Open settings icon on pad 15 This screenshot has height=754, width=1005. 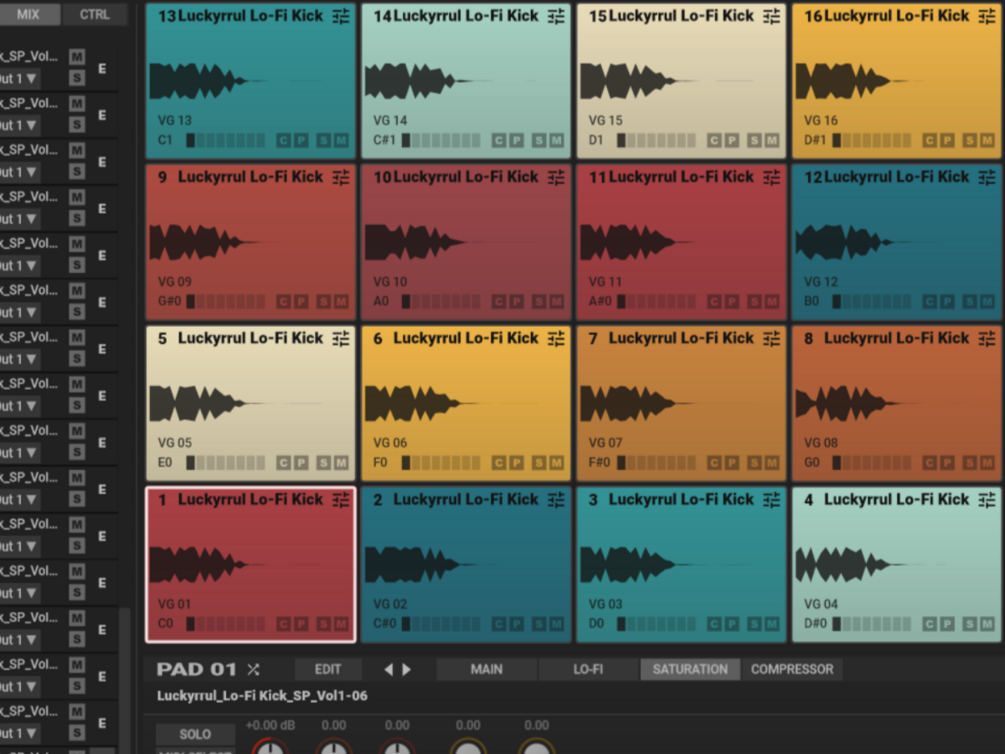click(772, 16)
